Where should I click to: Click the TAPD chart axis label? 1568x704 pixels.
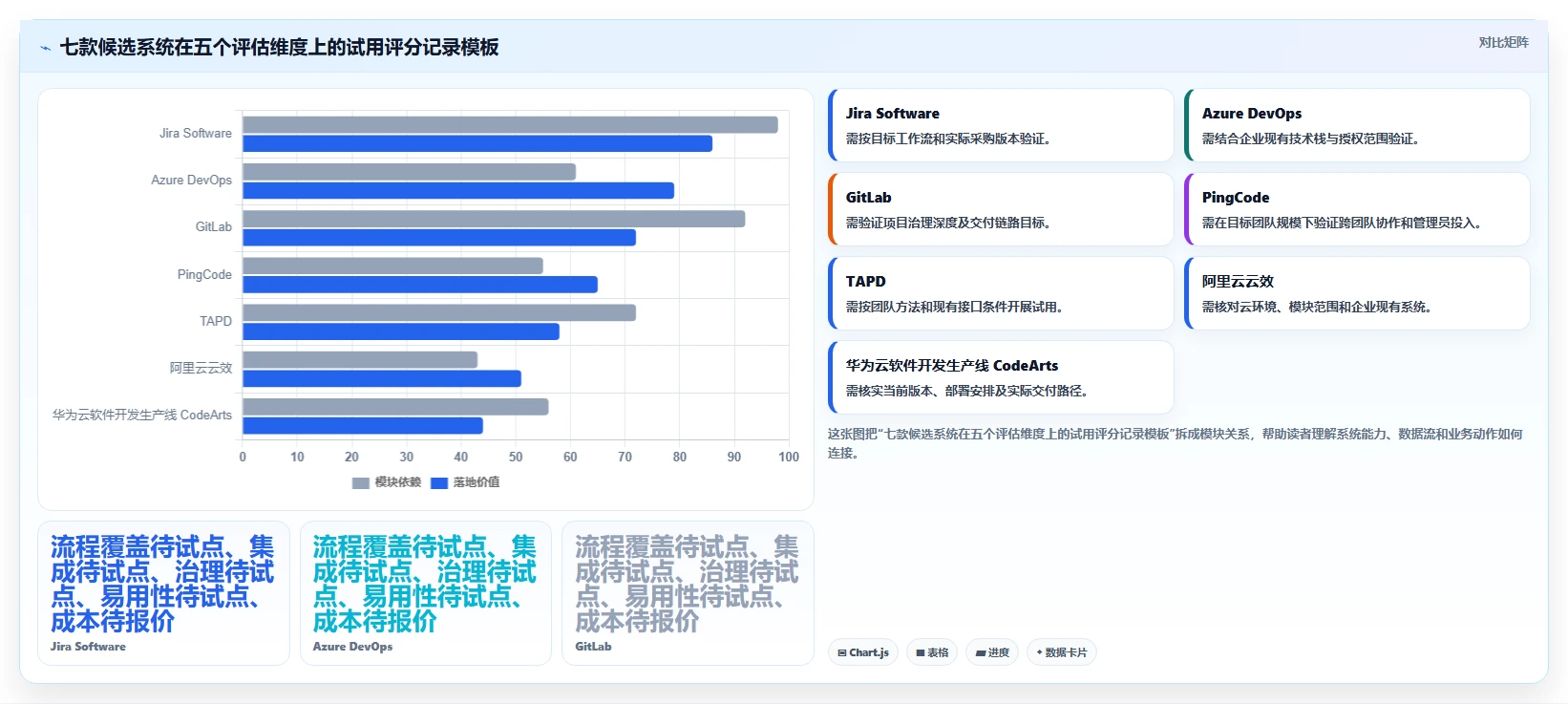(216, 321)
